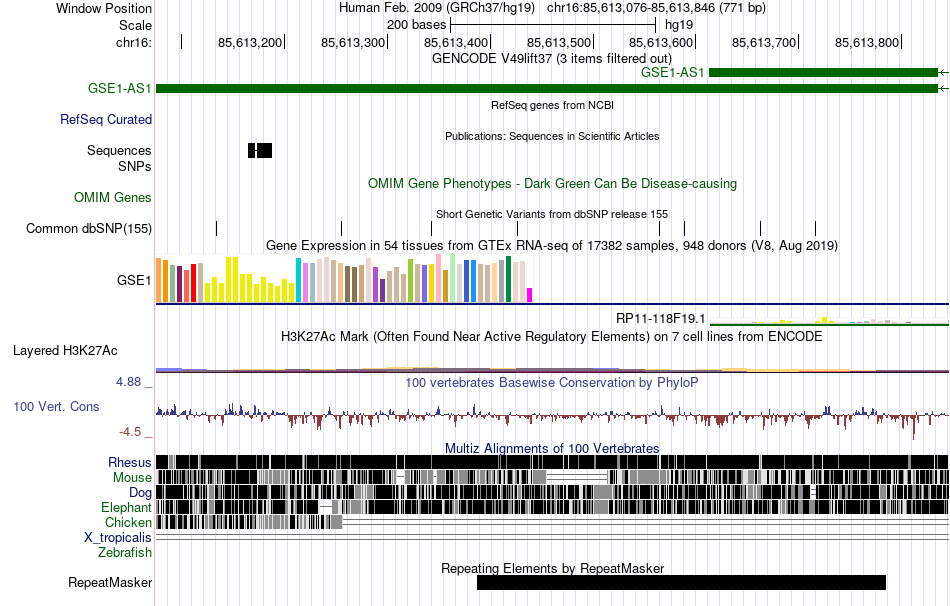The height and width of the screenshot is (606, 950).
Task: Open the GTEx Gene Expression track title
Action: 552,245
